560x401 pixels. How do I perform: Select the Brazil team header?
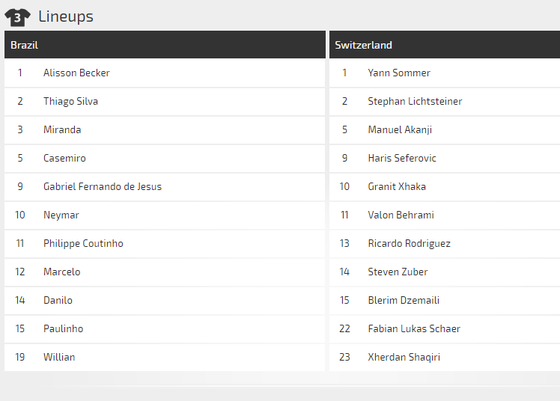pos(165,45)
